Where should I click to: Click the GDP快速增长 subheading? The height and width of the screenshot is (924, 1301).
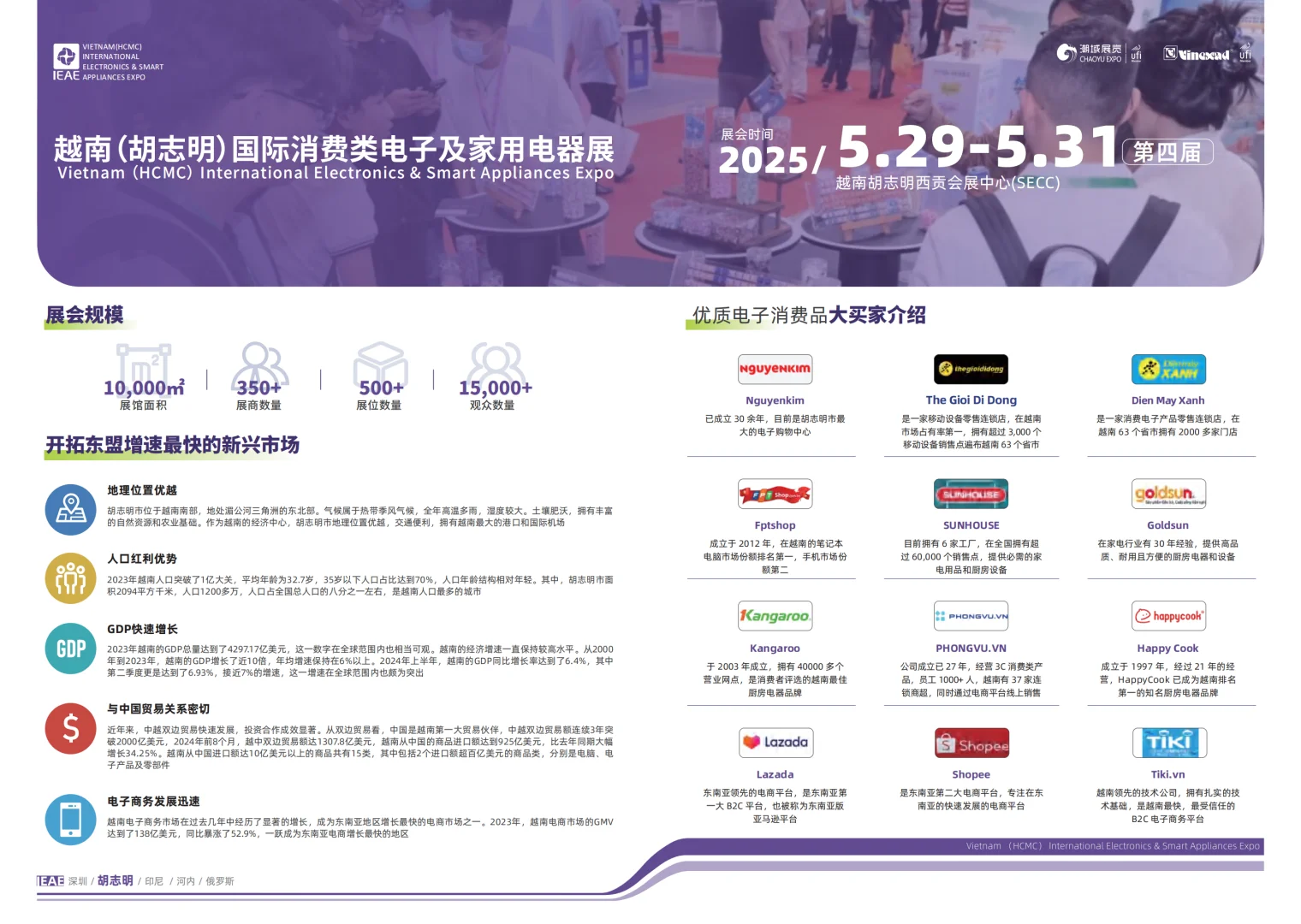pyautogui.click(x=143, y=629)
